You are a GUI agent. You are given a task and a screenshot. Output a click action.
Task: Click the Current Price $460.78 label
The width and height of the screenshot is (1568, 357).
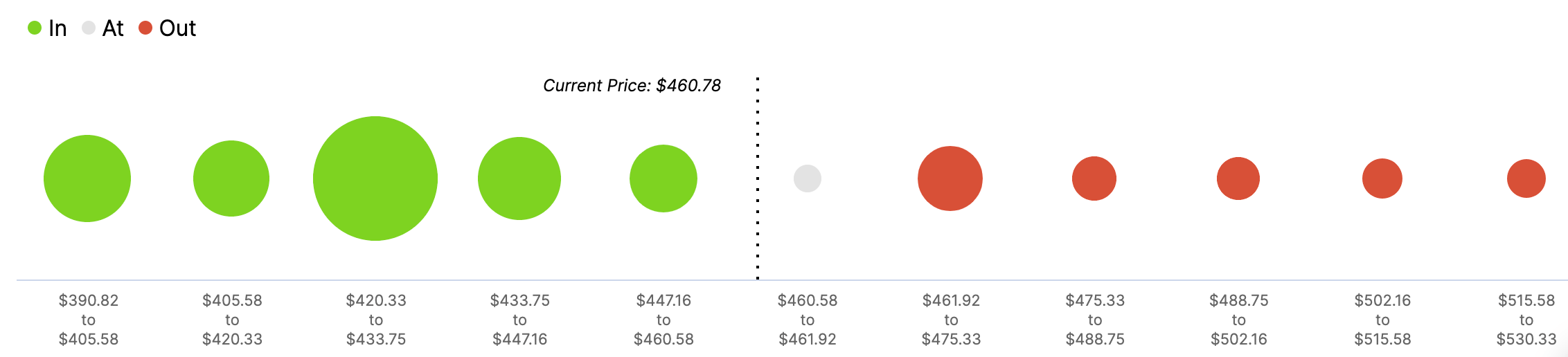point(632,86)
